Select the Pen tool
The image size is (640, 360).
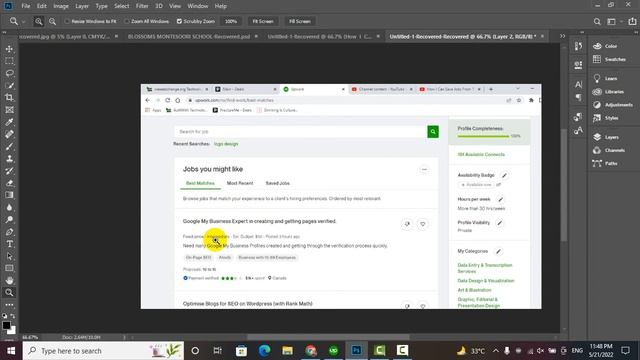pos(9,232)
